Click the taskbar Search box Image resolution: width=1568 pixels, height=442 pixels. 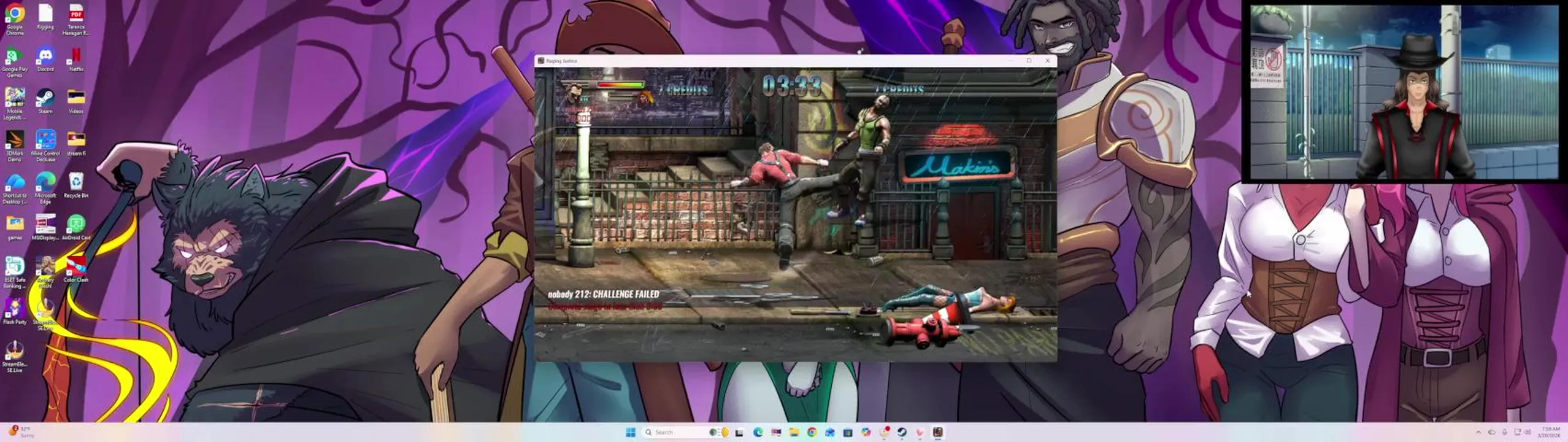point(686,432)
